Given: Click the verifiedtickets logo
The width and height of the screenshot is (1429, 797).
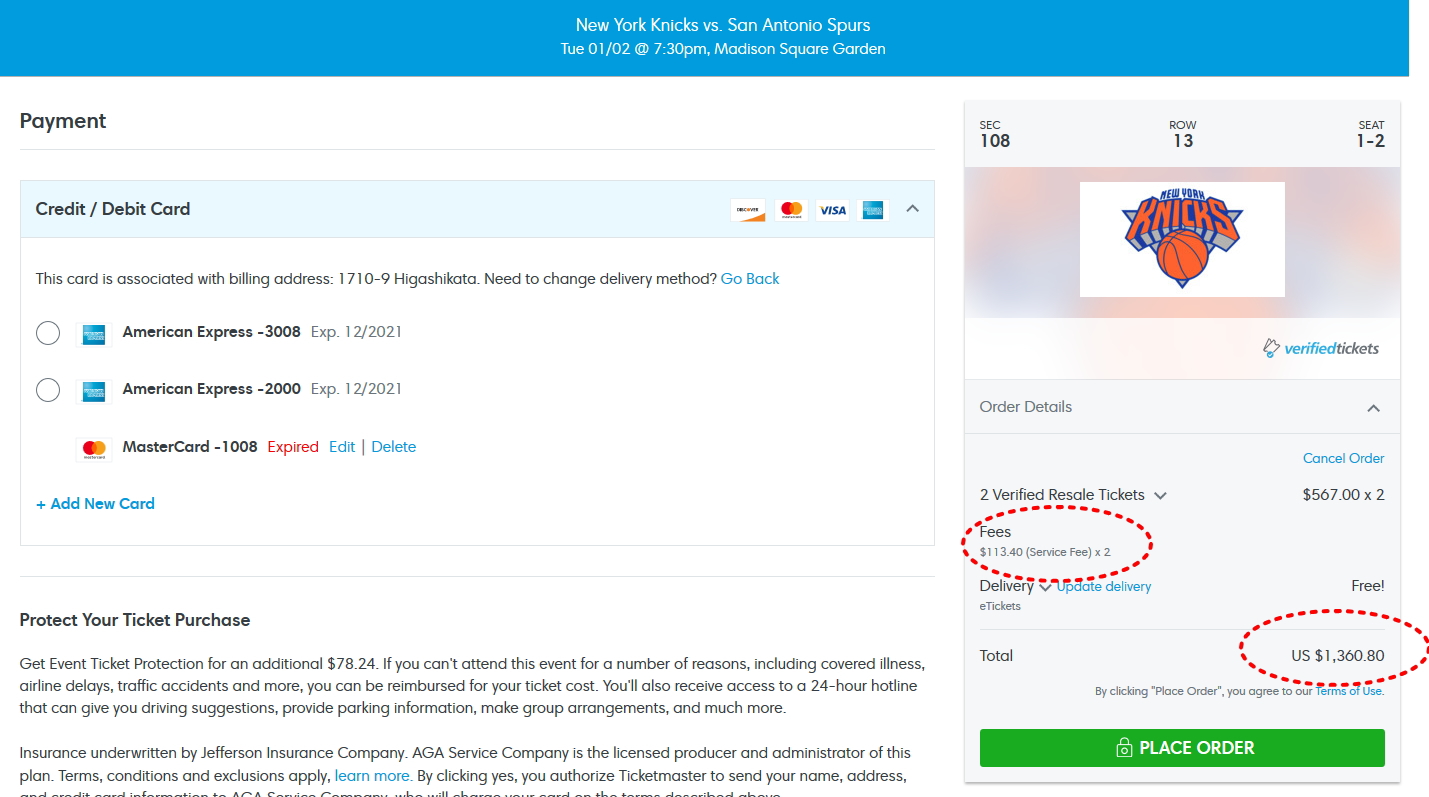Looking at the screenshot, I should (1321, 348).
